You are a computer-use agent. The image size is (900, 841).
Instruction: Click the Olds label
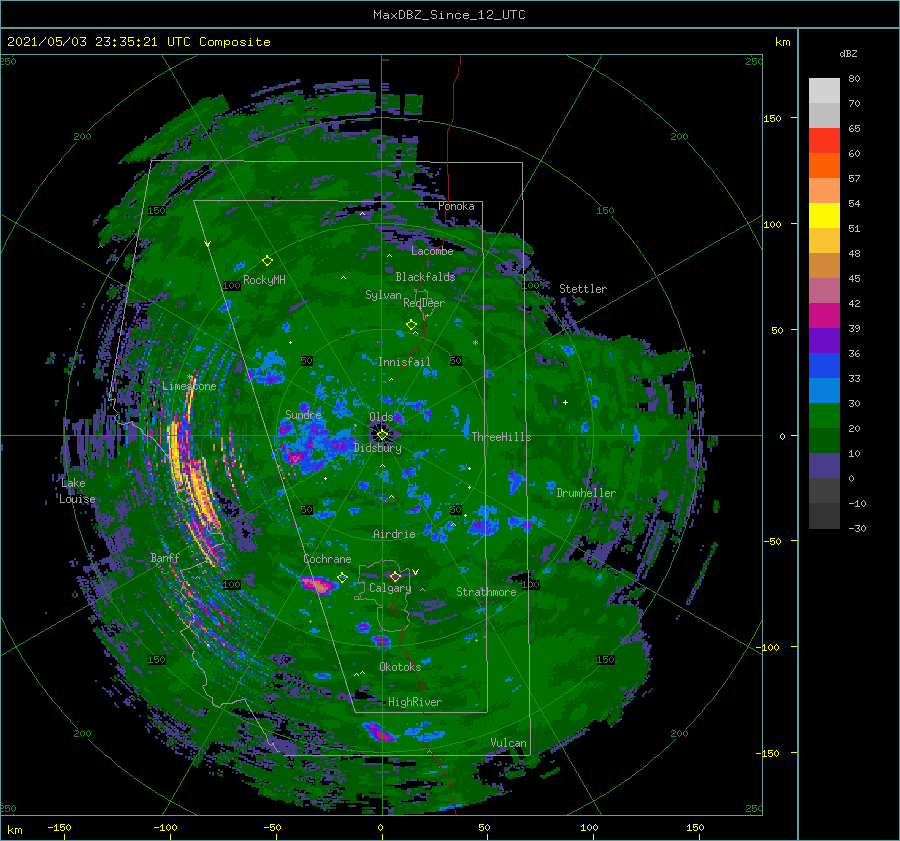pyautogui.click(x=381, y=417)
